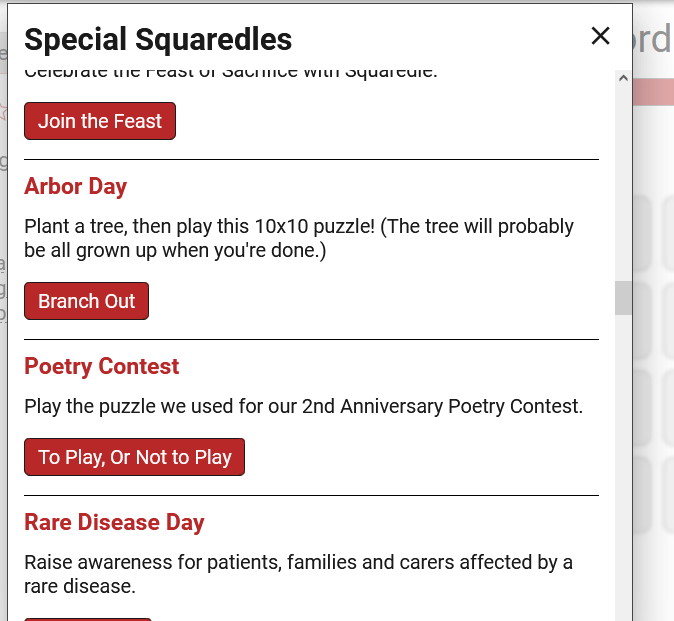This screenshot has height=621, width=674.
Task: Click the scrollbar up arrow in the dialog
Action: (623, 77)
